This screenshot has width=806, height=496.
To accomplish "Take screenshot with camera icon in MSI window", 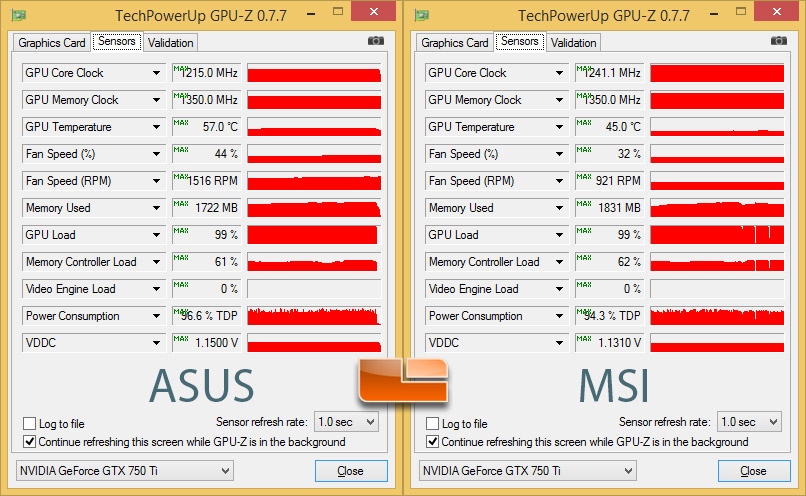I will [x=779, y=41].
